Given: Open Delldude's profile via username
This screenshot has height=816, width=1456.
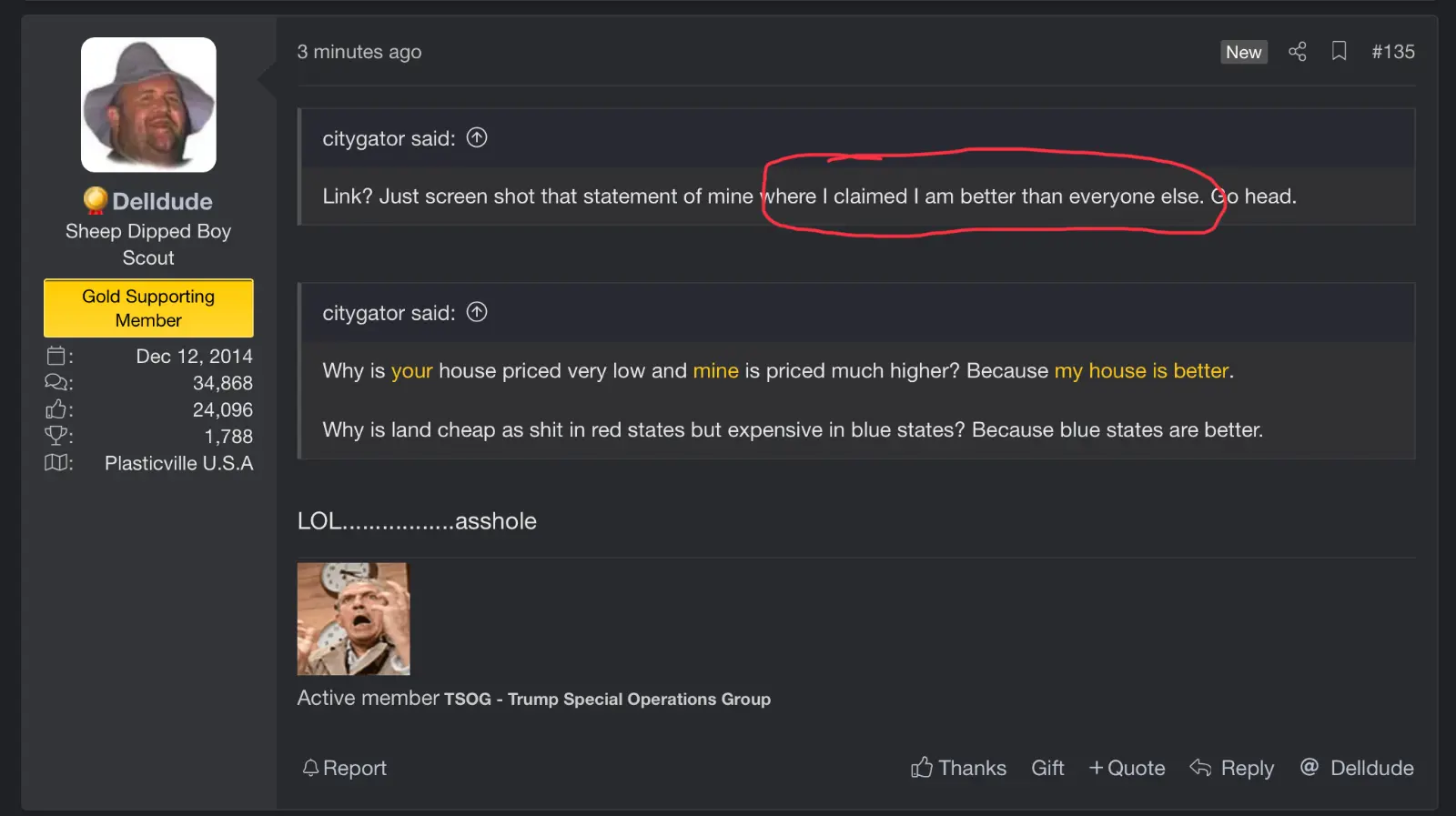Looking at the screenshot, I should 162,201.
